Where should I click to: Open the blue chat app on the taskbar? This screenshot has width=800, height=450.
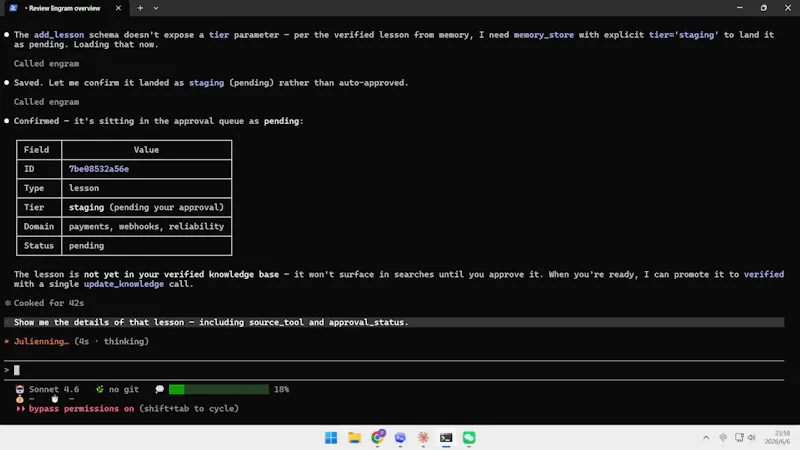coord(400,438)
